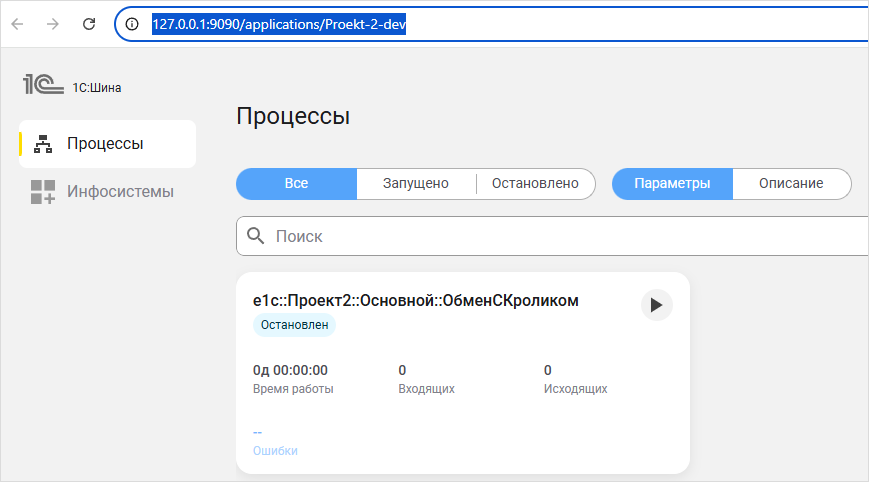Click the browser reload icon
The height and width of the screenshot is (482, 869).
pyautogui.click(x=89, y=24)
